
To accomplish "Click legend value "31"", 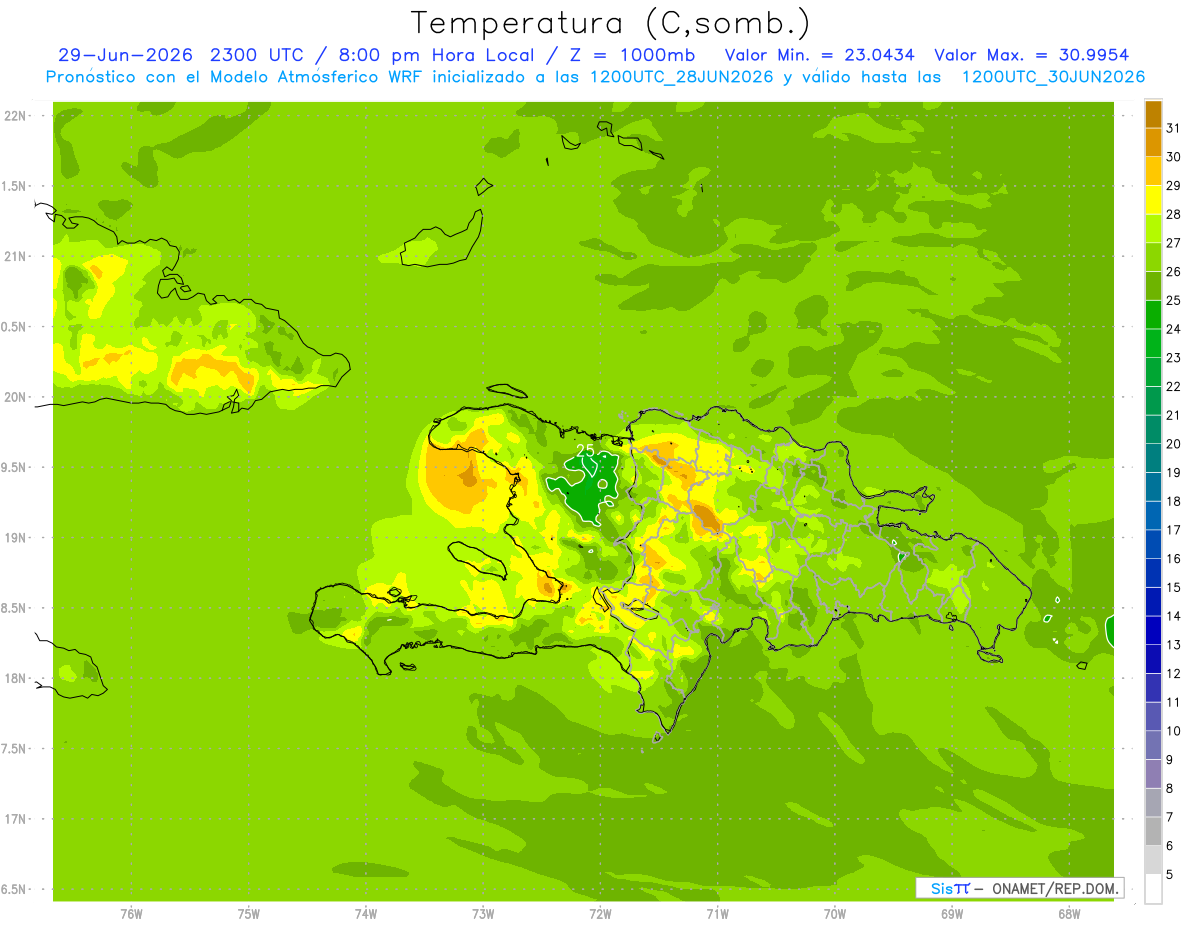I will (x=1174, y=127).
